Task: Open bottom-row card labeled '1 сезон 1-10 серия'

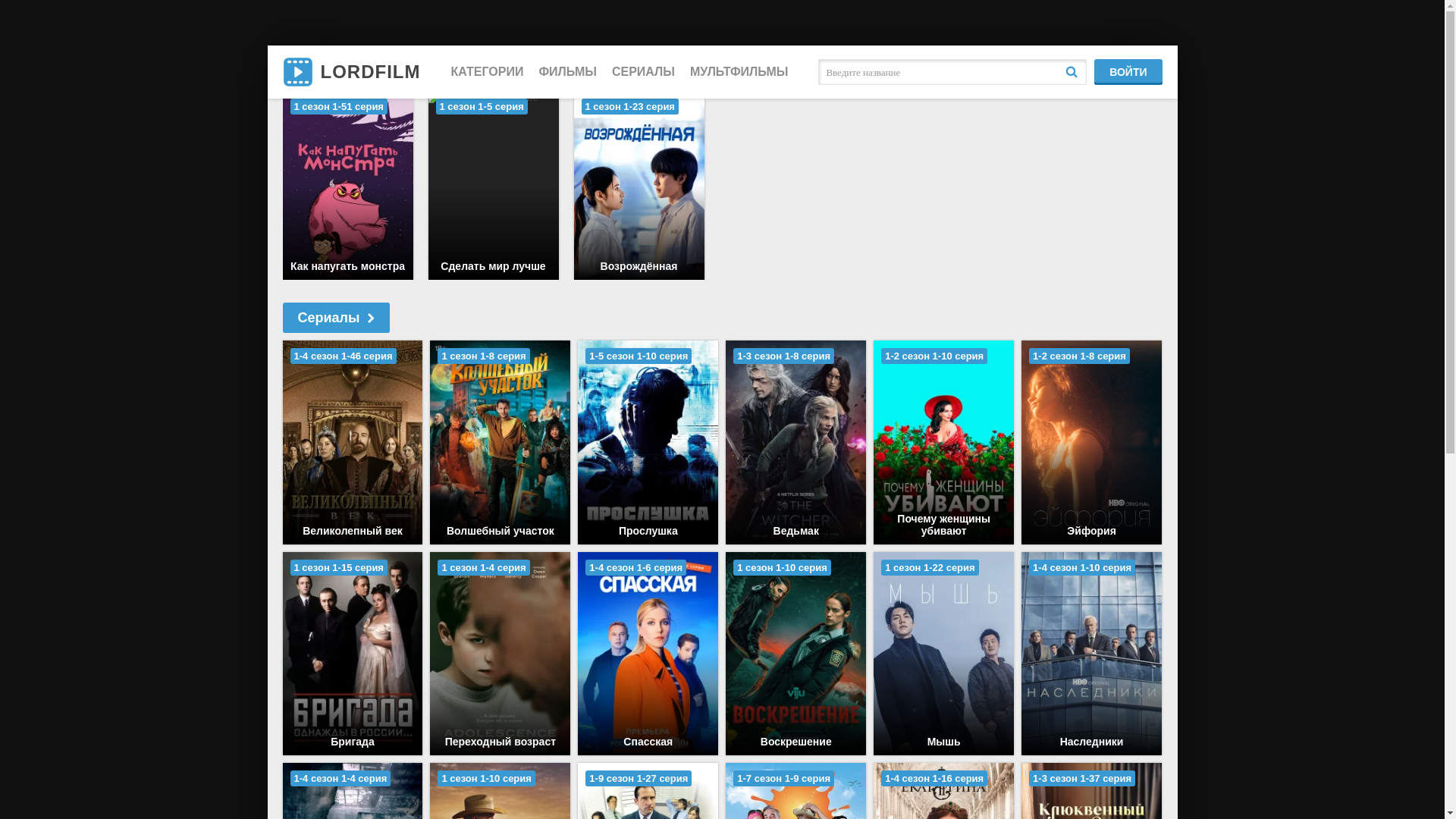Action: click(500, 791)
